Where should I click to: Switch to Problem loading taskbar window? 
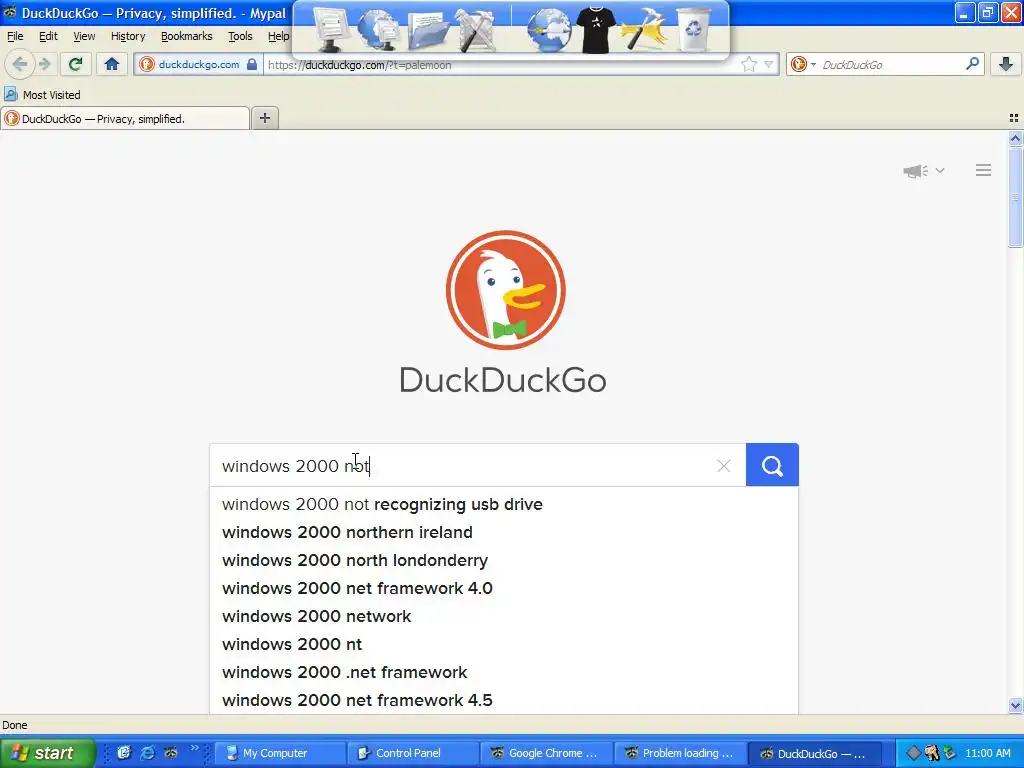coord(680,753)
